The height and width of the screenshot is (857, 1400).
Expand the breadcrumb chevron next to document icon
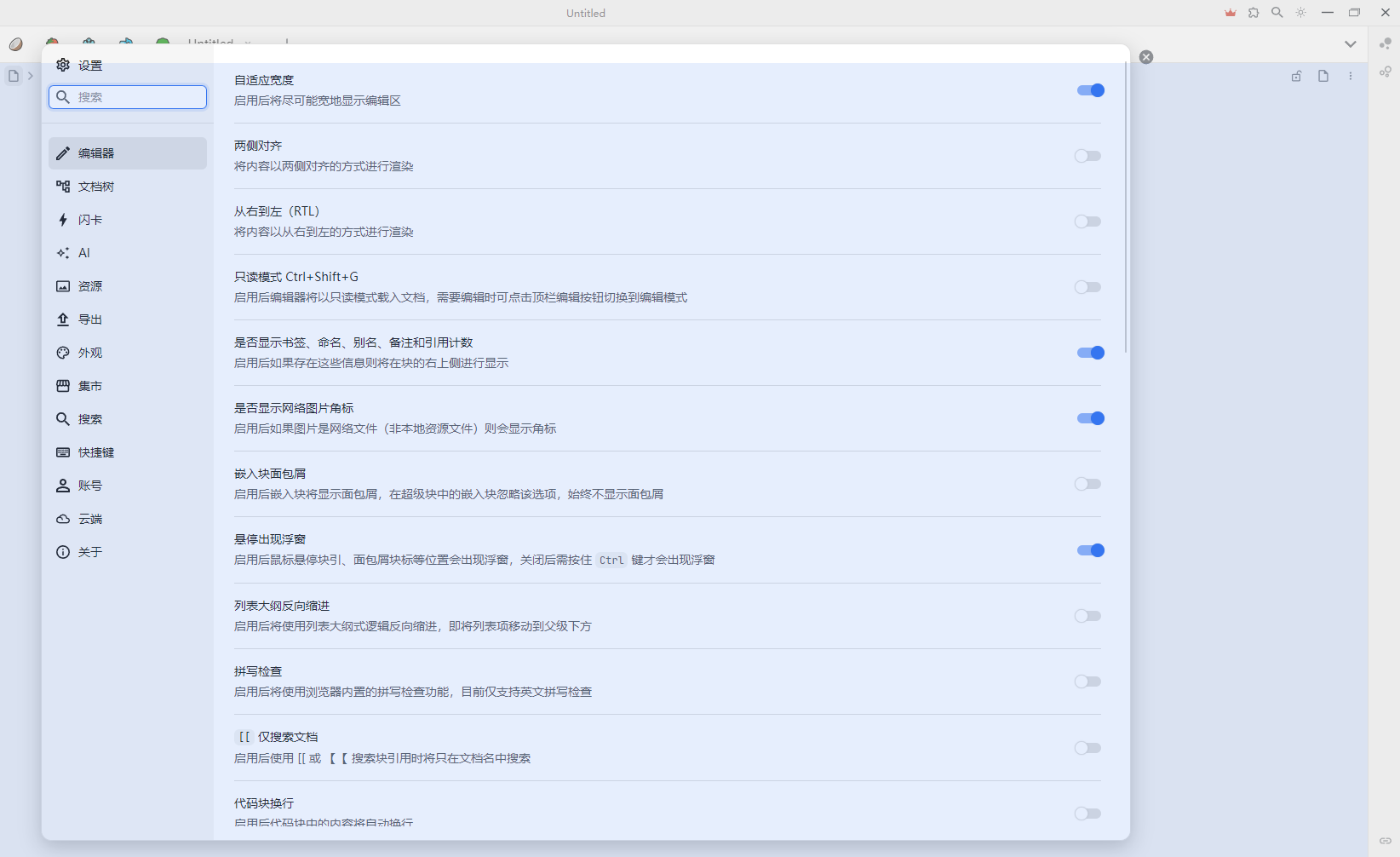[x=31, y=76]
